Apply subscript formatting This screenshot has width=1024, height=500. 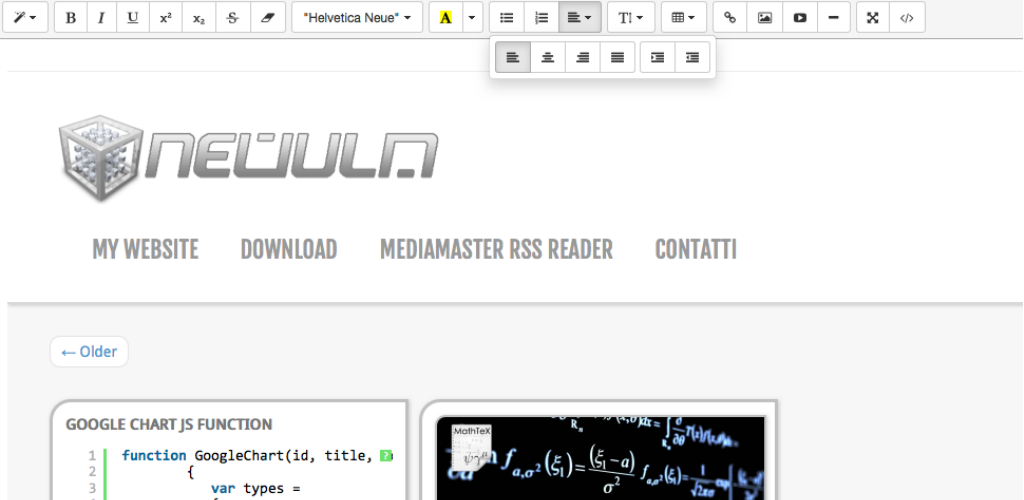tap(199, 18)
